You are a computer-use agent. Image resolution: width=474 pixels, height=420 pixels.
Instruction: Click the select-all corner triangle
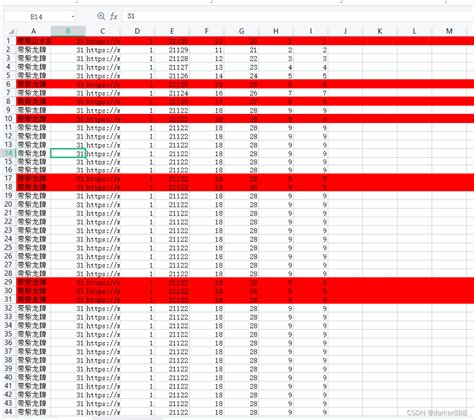tap(11, 31)
